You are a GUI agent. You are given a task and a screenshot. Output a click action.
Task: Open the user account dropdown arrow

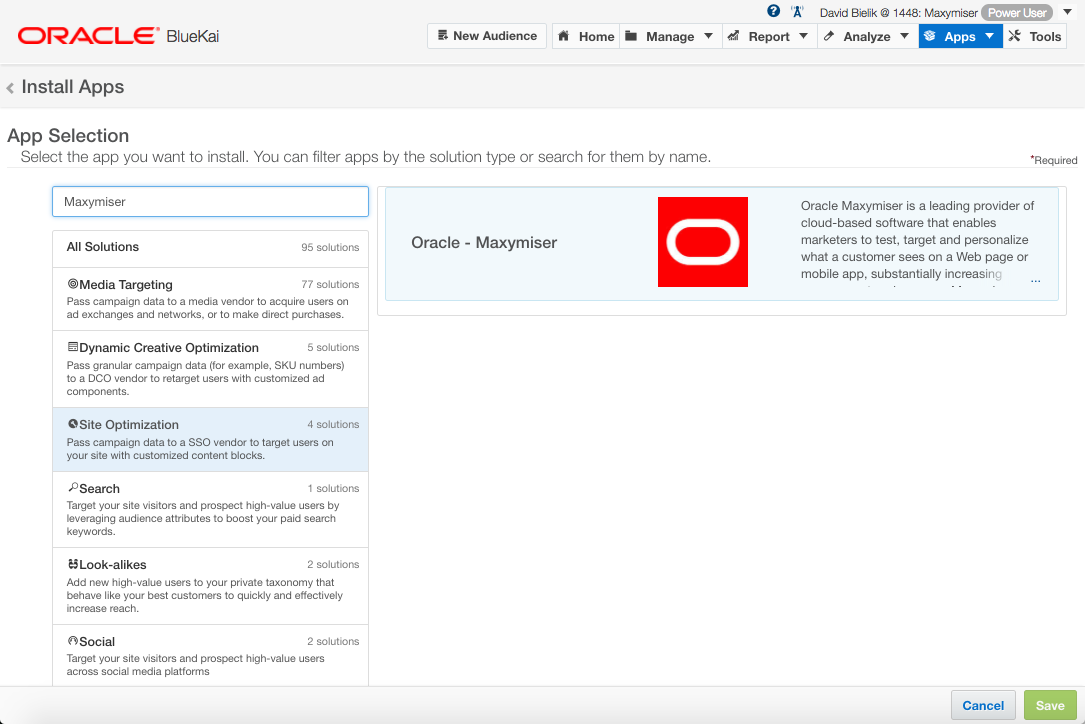(1068, 12)
